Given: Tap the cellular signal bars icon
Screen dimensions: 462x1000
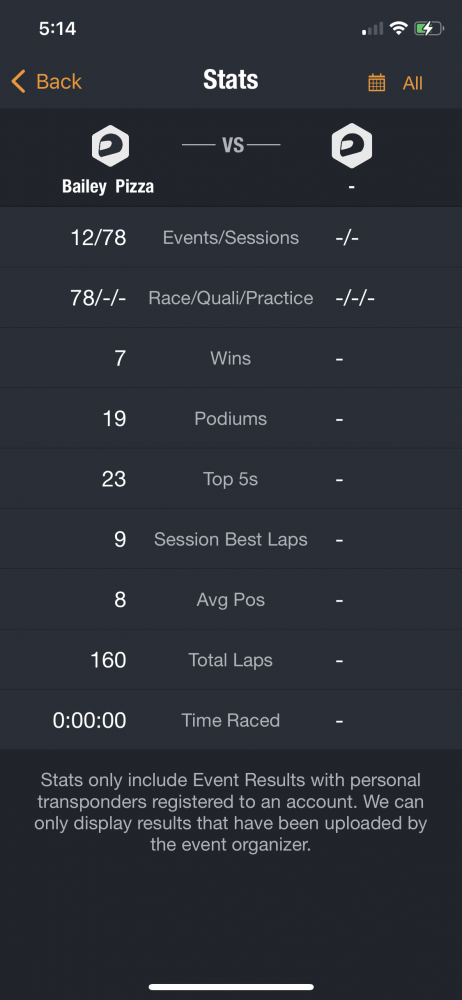Looking at the screenshot, I should (x=373, y=29).
